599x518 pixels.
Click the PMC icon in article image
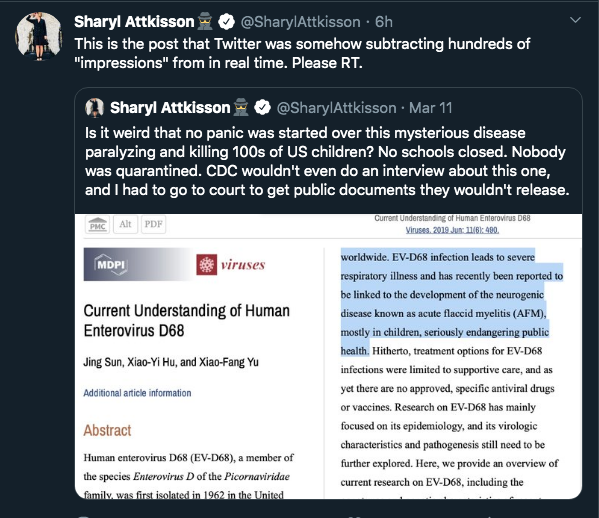(97, 225)
